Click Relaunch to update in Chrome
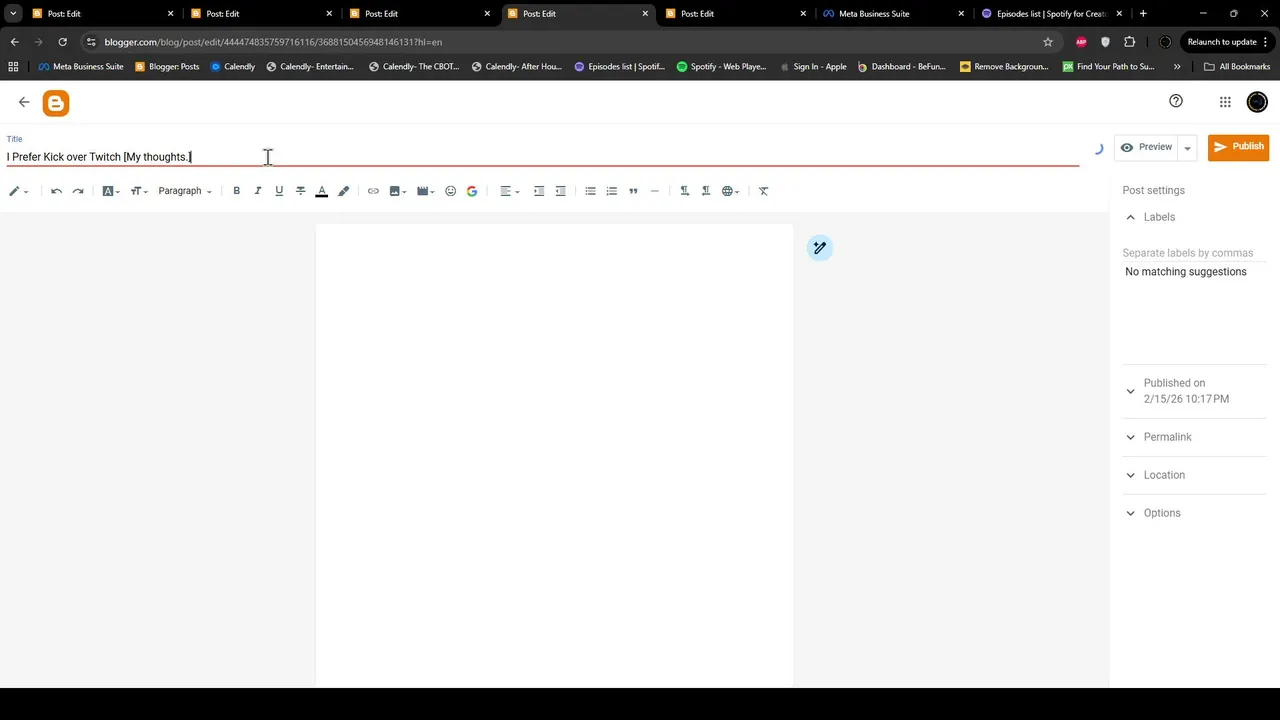The image size is (1280, 720). pyautogui.click(x=1227, y=42)
